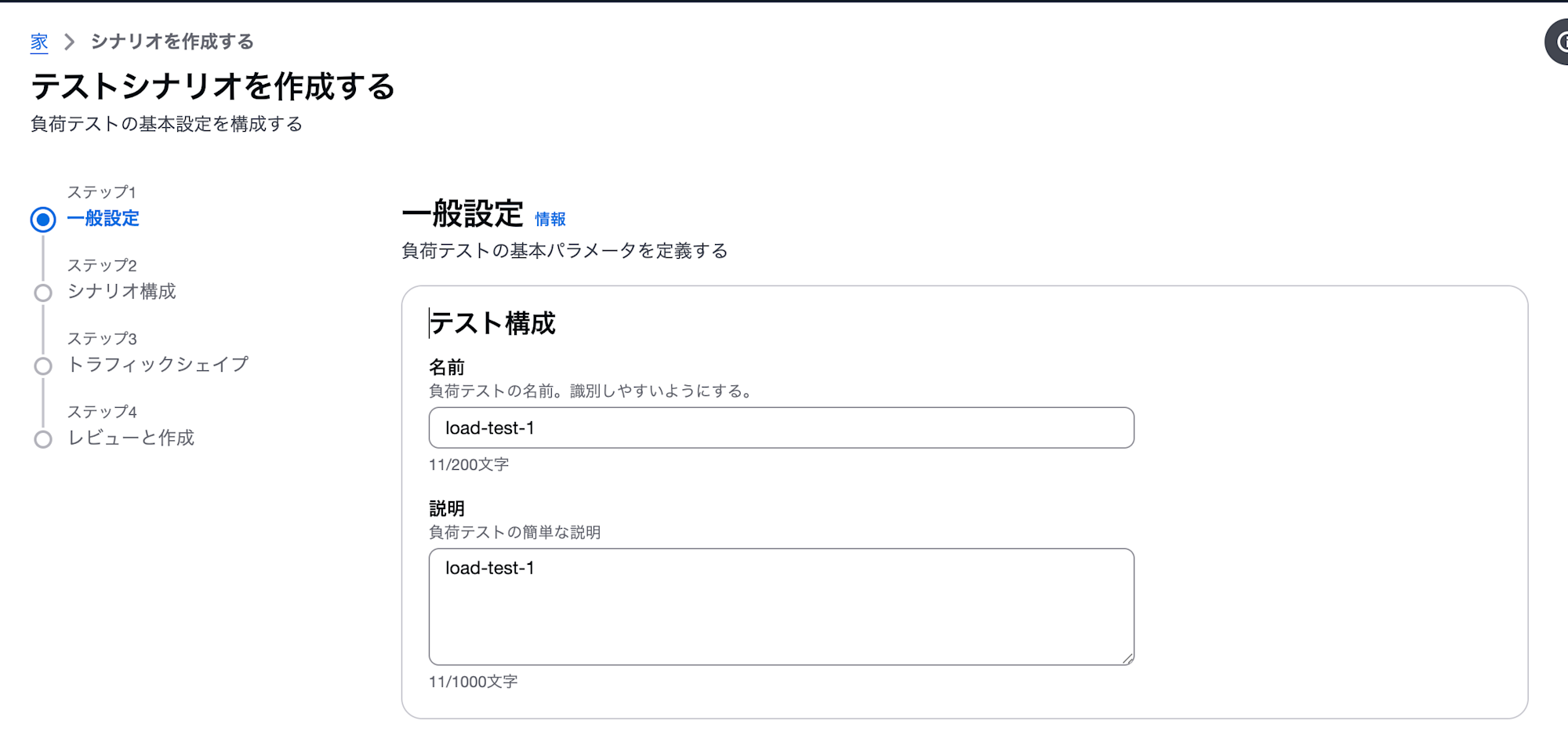
Task: Click the テスト構成 section heading
Action: (x=492, y=322)
